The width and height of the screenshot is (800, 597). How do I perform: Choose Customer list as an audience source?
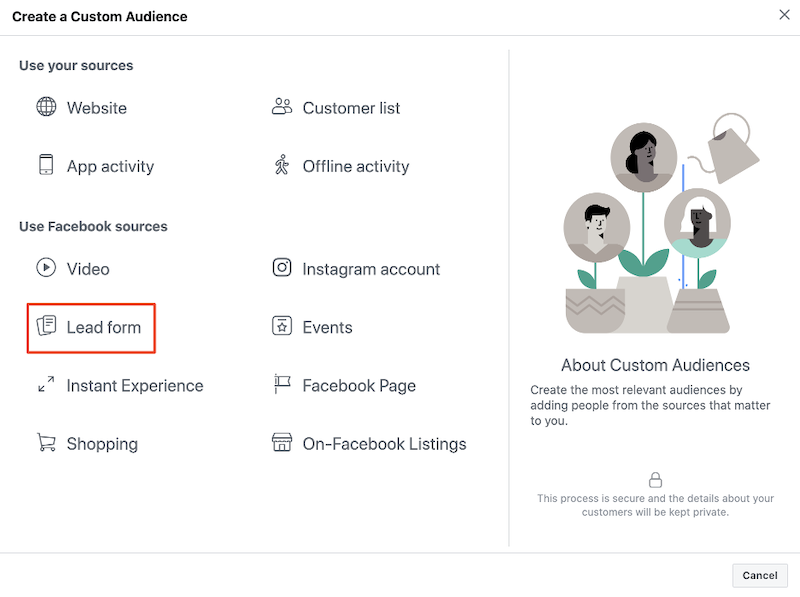pyautogui.click(x=350, y=107)
